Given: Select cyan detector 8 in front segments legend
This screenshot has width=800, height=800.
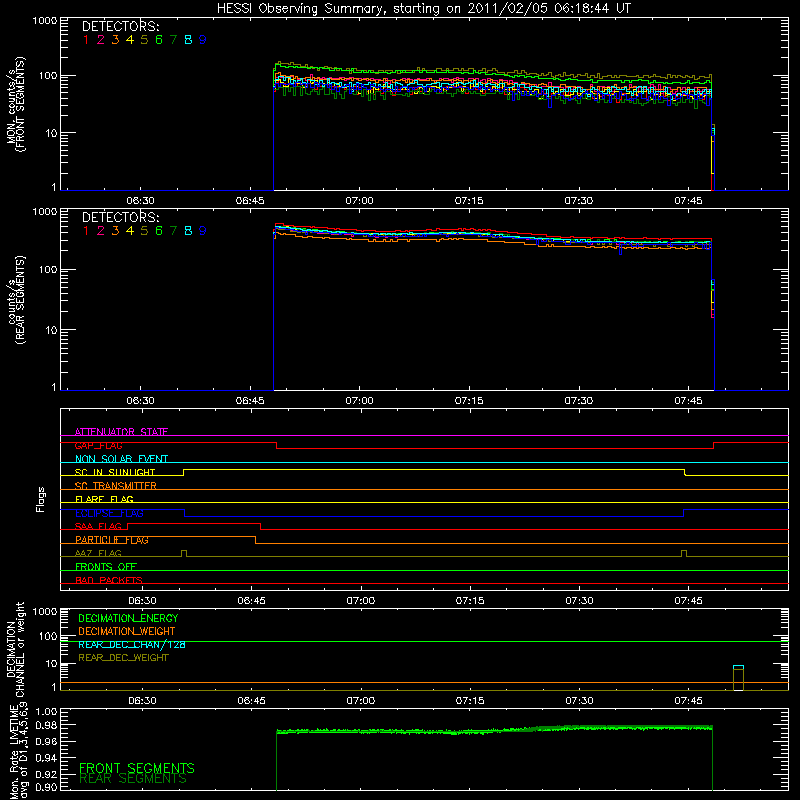Looking at the screenshot, I should [x=188, y=40].
